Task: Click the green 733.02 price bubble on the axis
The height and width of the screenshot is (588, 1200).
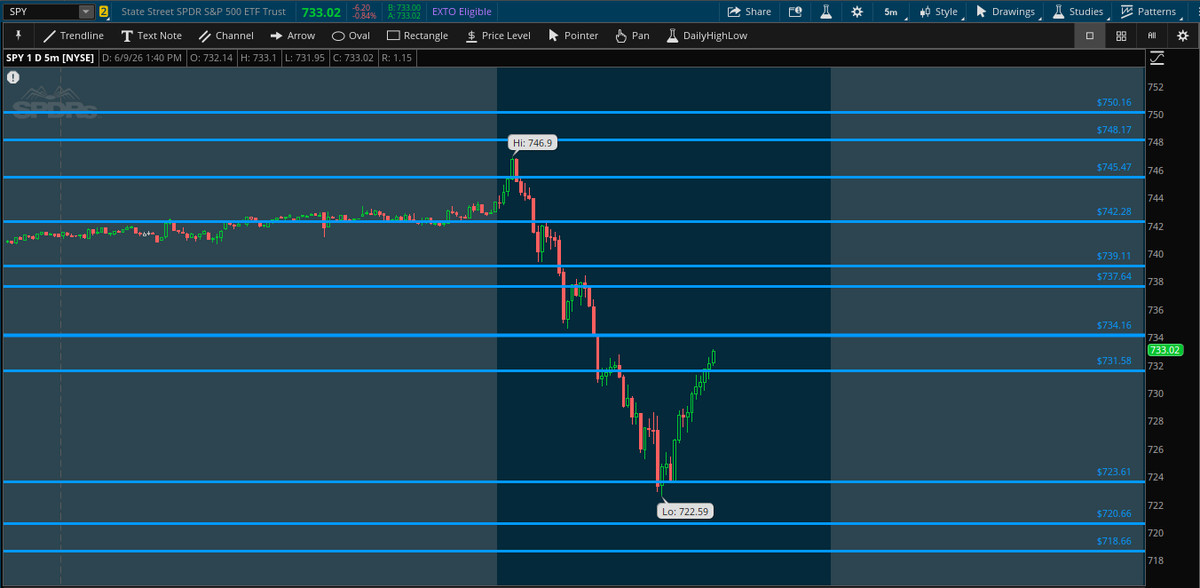Action: [1166, 350]
